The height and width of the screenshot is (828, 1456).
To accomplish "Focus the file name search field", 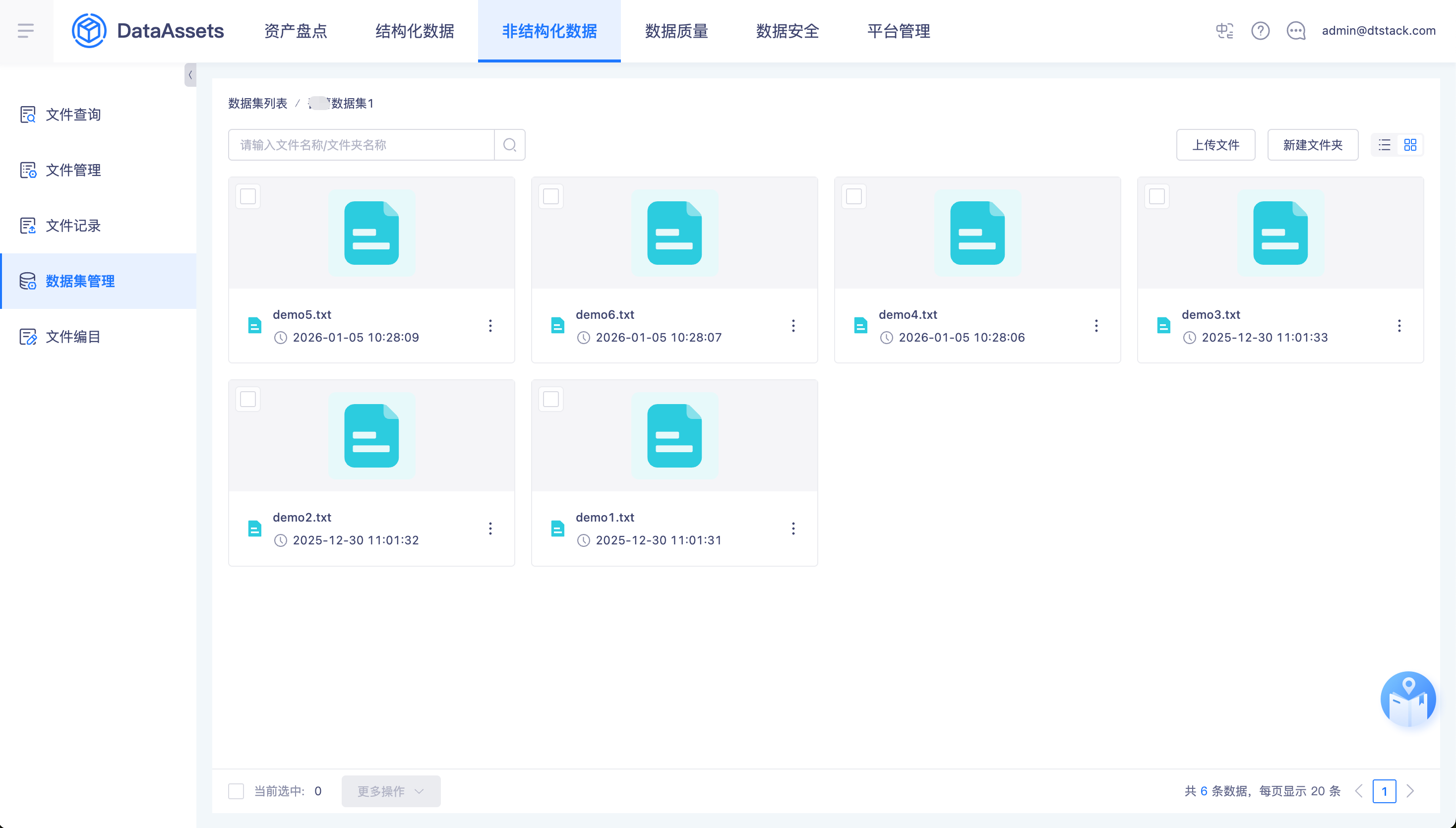I will coord(361,145).
